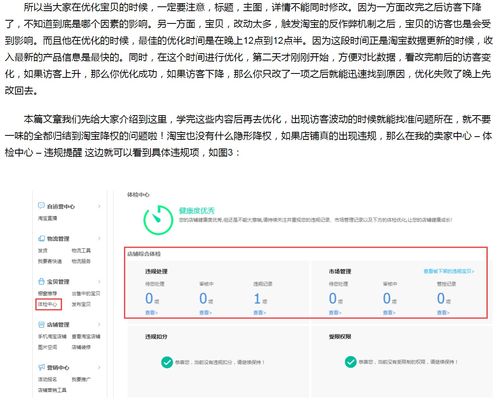Click 查看 under 违规记录 count
This screenshot has width=500, height=405.
259,312
